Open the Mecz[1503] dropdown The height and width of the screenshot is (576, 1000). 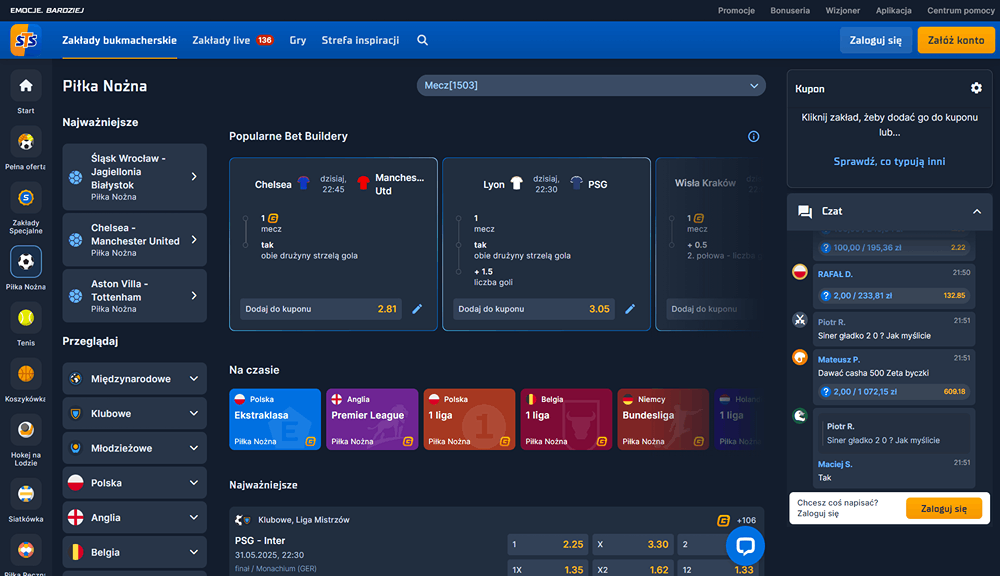click(591, 85)
